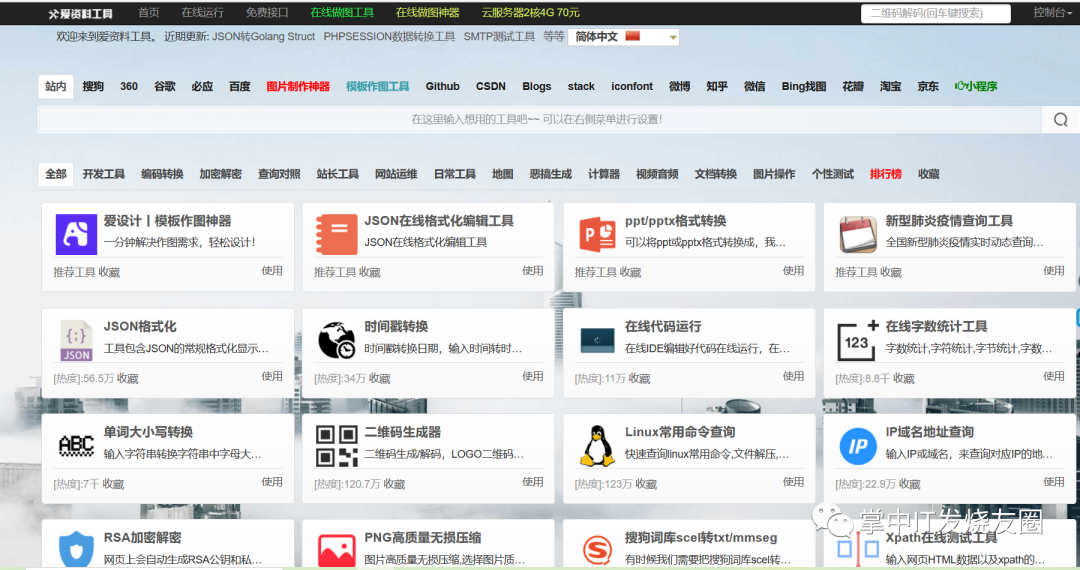The height and width of the screenshot is (570, 1080).
Task: Open the 在线字数统计工具 title
Action: [936, 326]
